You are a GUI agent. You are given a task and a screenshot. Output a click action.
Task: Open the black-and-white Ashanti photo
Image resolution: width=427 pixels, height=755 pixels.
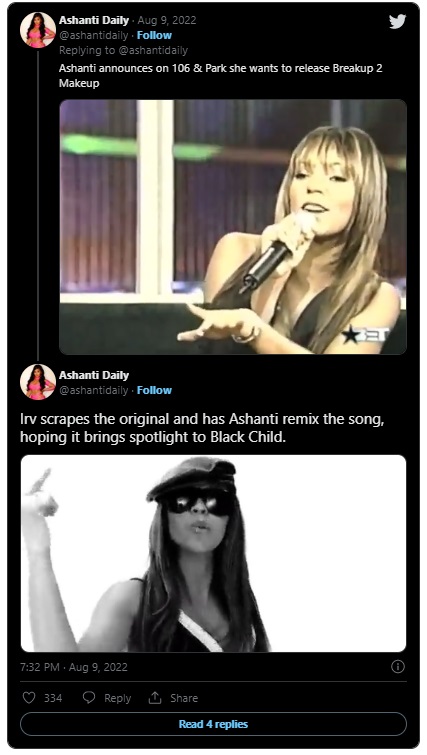pos(213,553)
